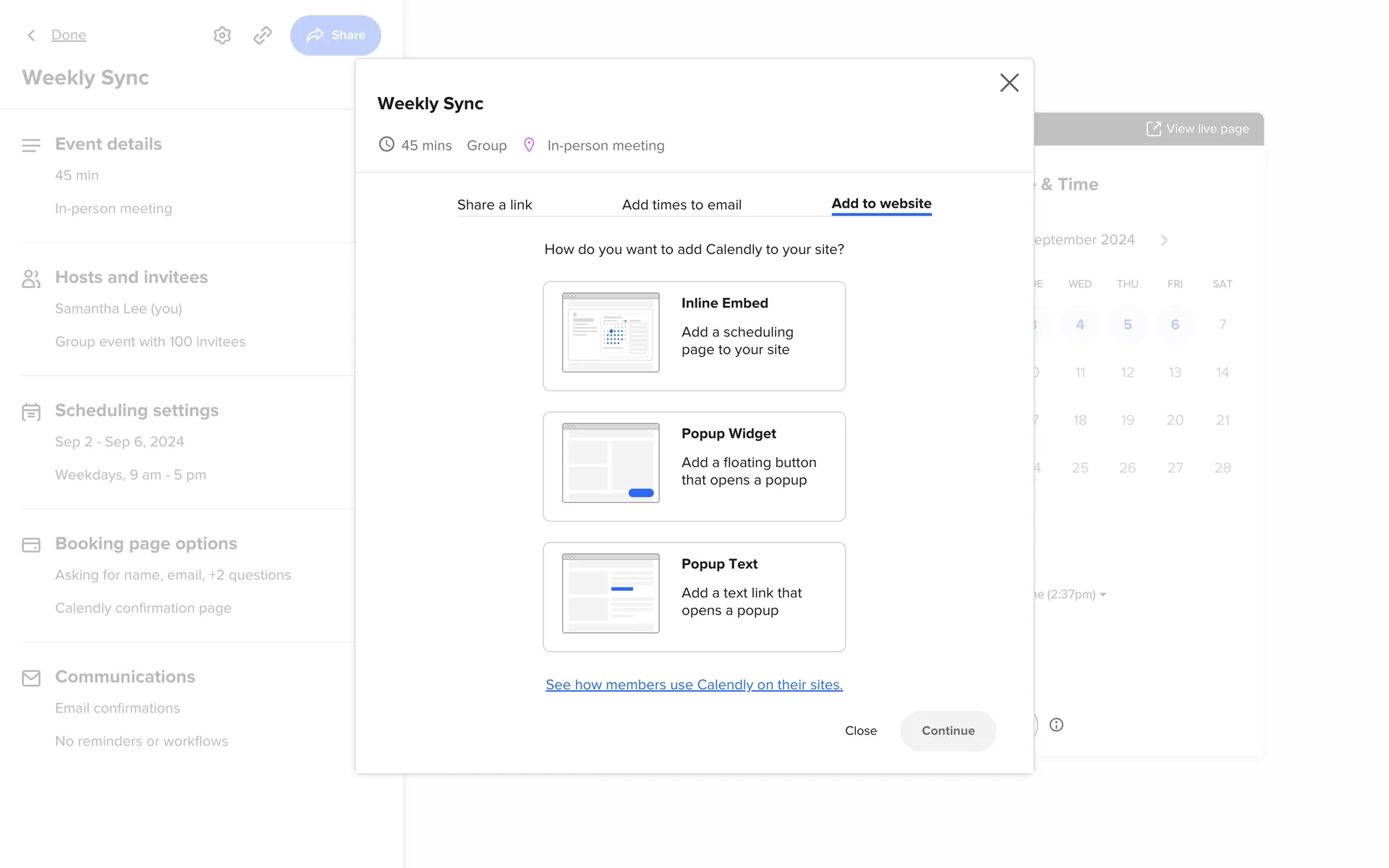Open link about members using Calendly
This screenshot has height=868, width=1389.
pos(694,684)
